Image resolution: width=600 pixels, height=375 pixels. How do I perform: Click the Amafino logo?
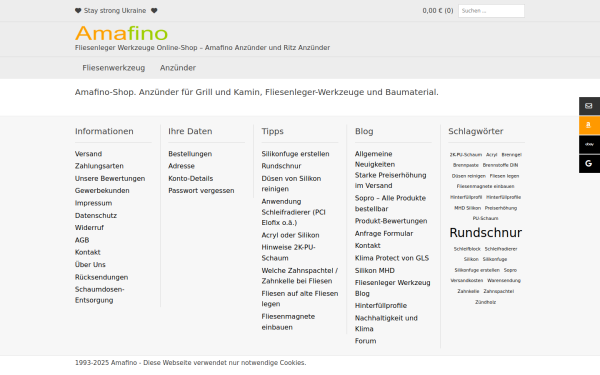(x=121, y=33)
